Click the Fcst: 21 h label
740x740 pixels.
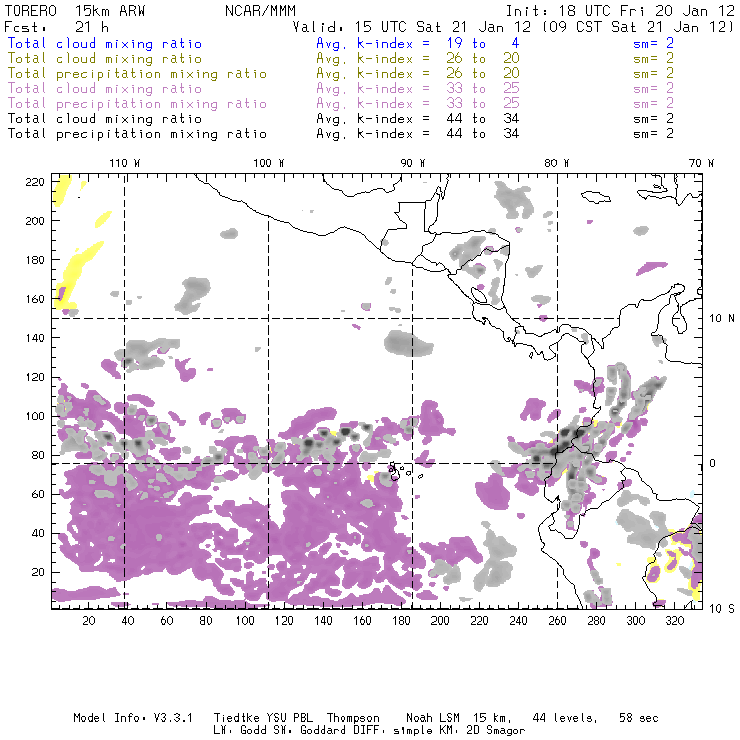56,27
